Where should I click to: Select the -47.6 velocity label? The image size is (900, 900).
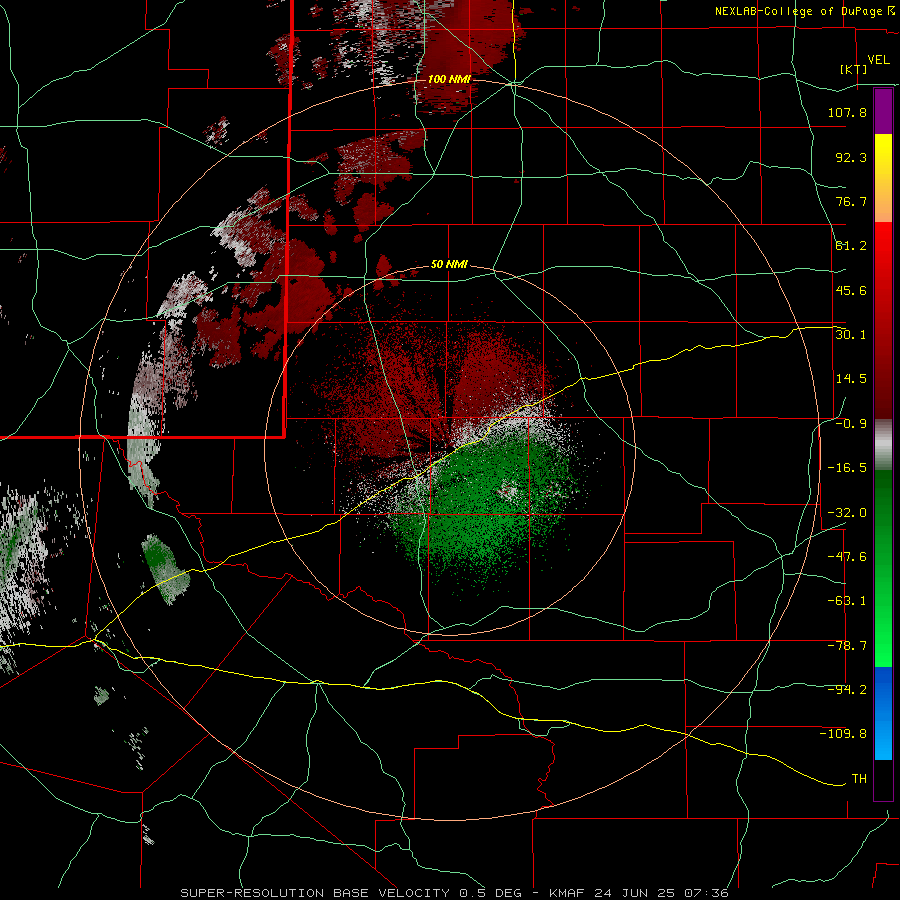coord(847,556)
